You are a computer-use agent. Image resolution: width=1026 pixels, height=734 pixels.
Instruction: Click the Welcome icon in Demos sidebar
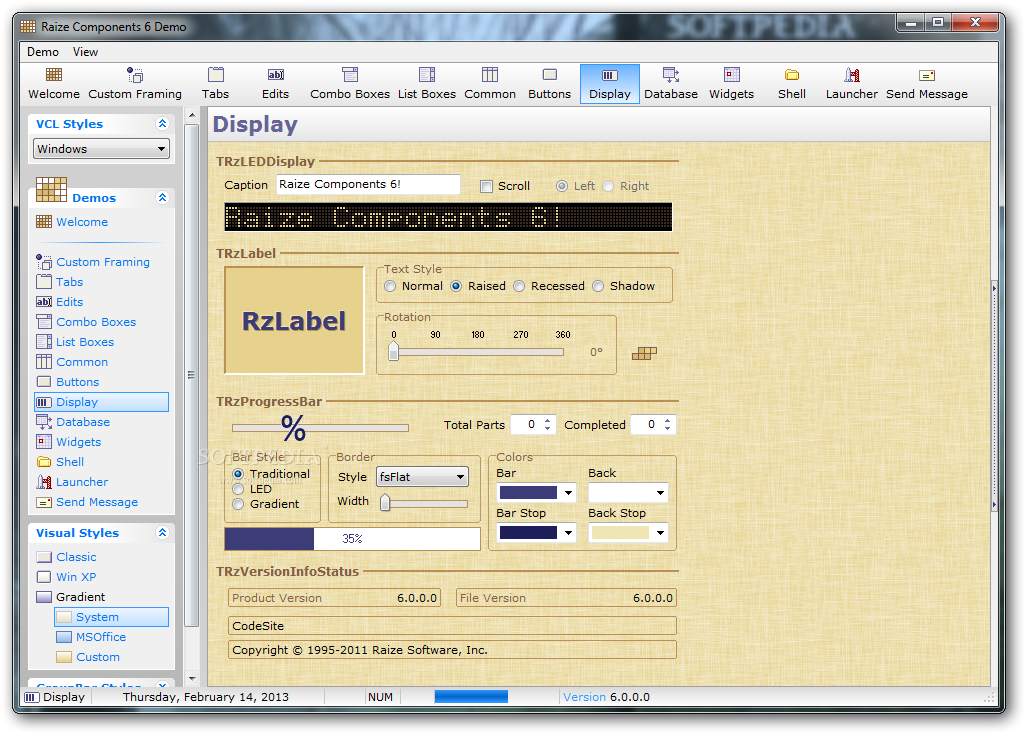tap(44, 222)
